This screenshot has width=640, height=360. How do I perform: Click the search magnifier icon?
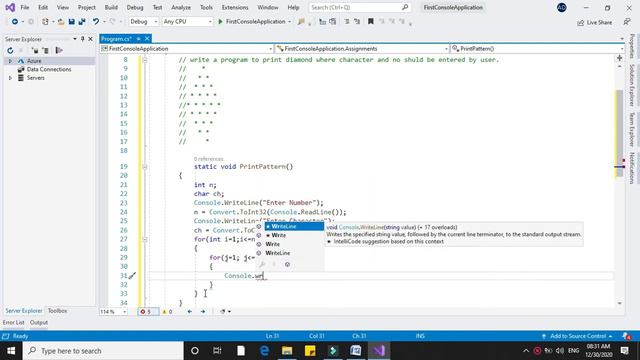405,7
